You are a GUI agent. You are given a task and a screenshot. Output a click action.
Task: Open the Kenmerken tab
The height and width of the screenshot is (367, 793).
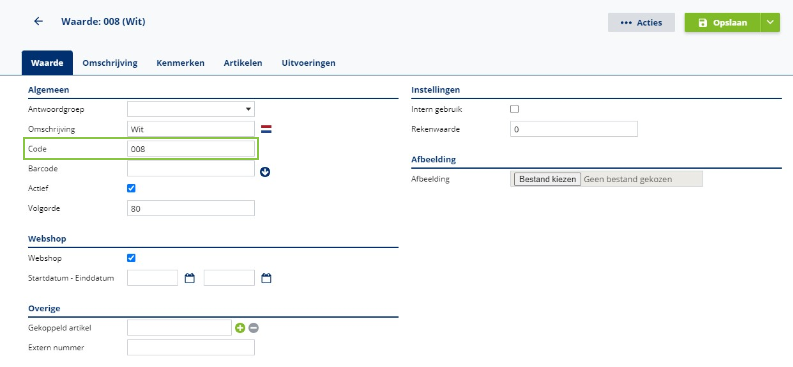pos(181,63)
